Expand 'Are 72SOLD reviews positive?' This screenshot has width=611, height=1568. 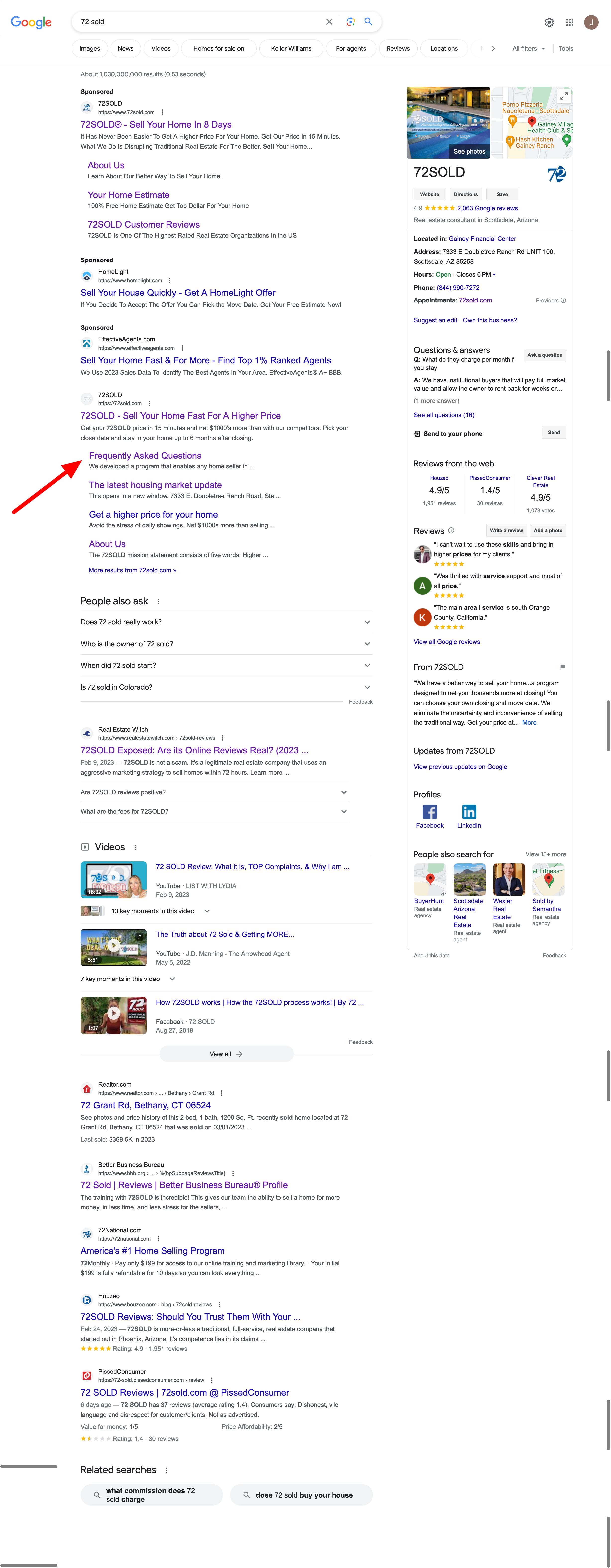tap(214, 792)
